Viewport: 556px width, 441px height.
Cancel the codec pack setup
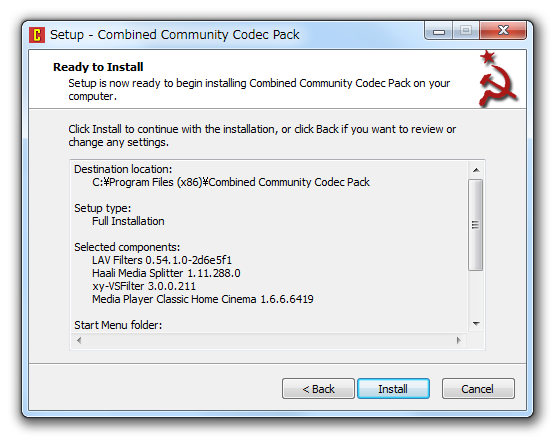pyautogui.click(x=478, y=389)
